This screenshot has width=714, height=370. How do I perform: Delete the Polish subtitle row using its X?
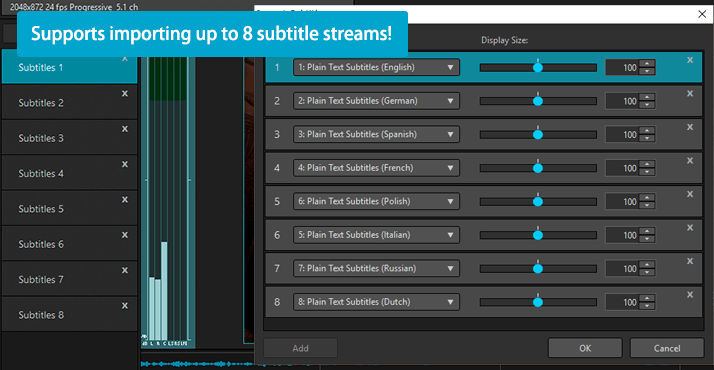click(x=690, y=194)
